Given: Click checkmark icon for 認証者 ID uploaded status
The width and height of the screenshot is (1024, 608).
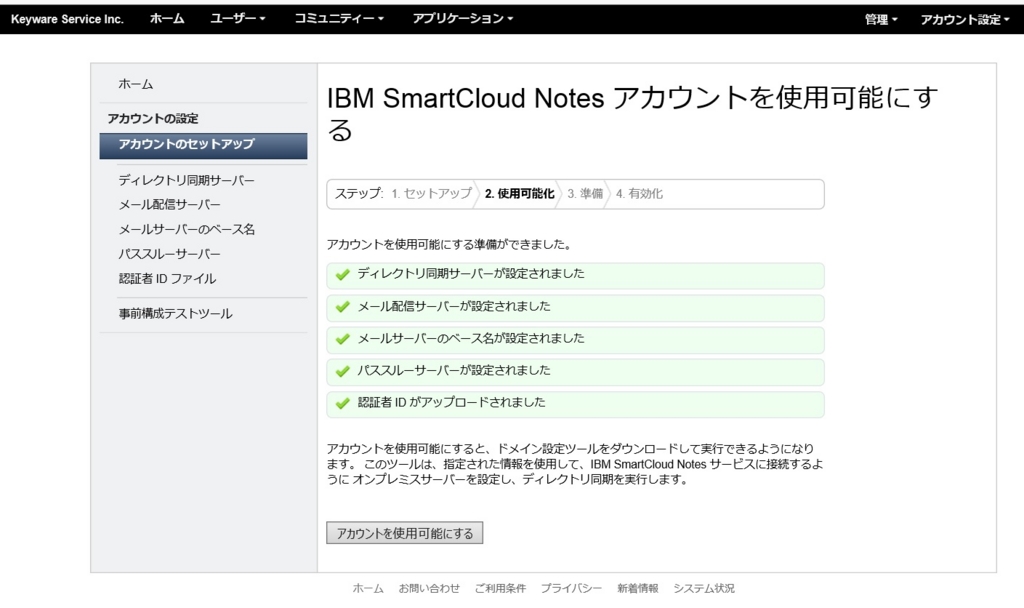Looking at the screenshot, I should (343, 403).
